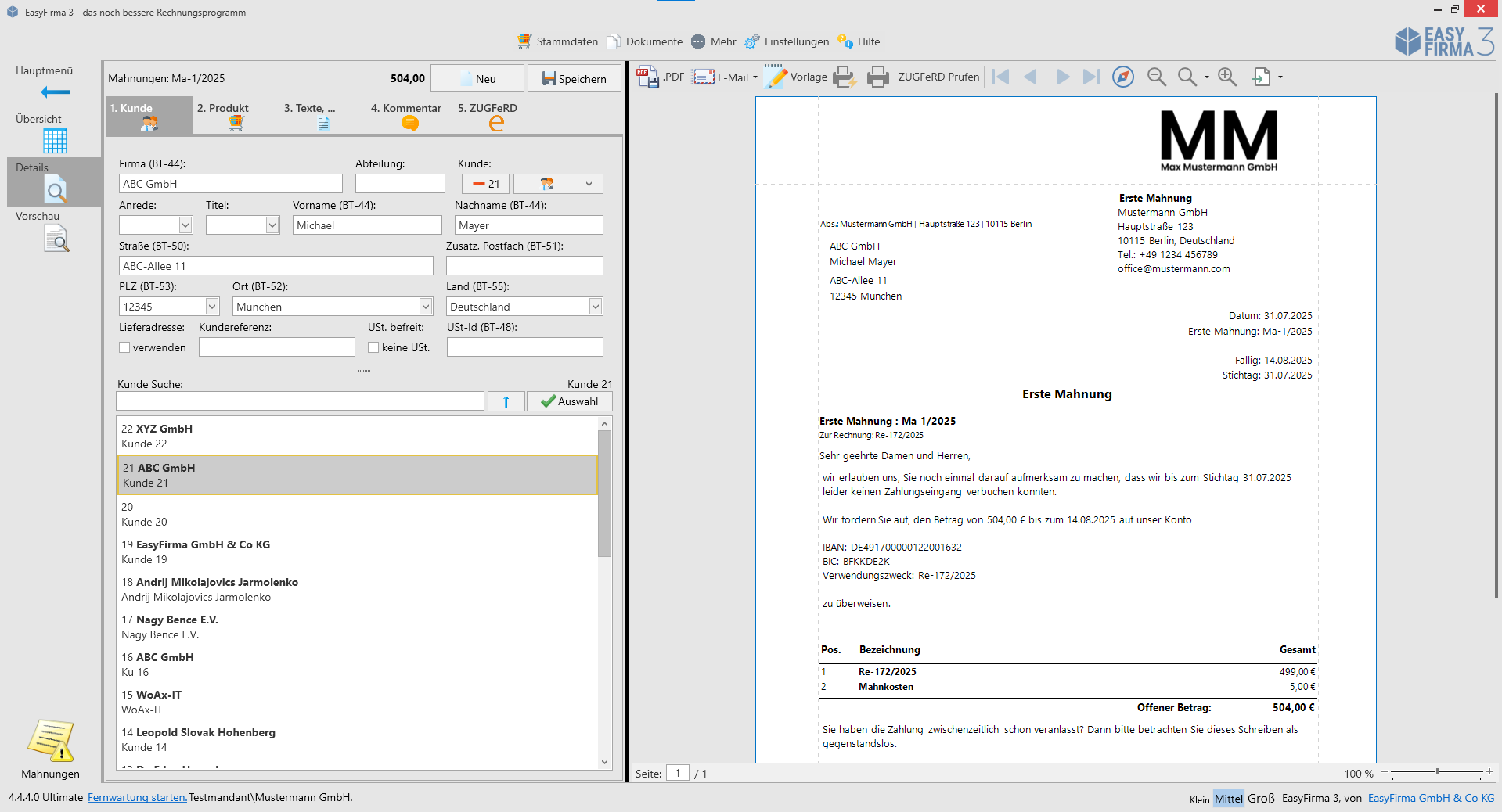Go to next preview page
The image size is (1502, 812).
[x=1063, y=77]
